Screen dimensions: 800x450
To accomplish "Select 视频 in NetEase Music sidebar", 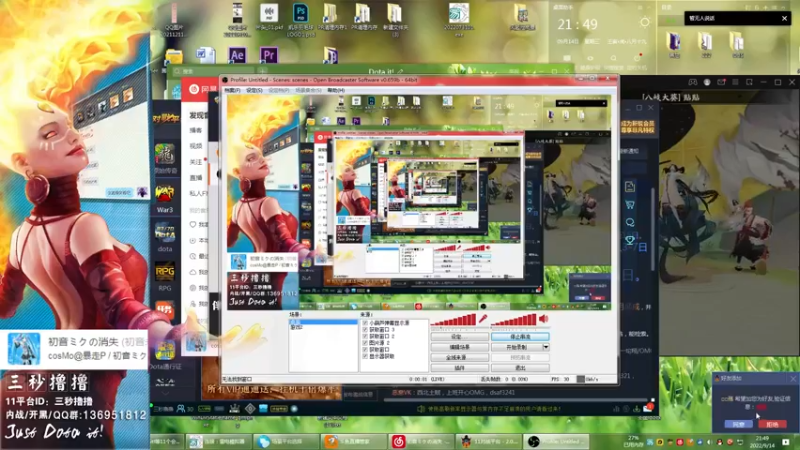I will pos(196,146).
